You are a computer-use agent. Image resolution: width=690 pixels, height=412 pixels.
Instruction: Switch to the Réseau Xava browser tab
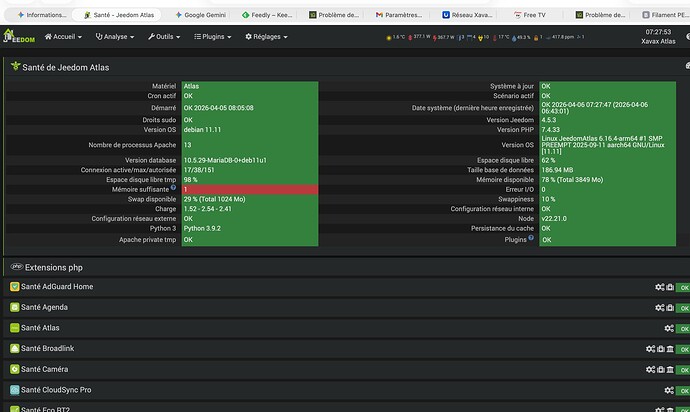tap(467, 15)
